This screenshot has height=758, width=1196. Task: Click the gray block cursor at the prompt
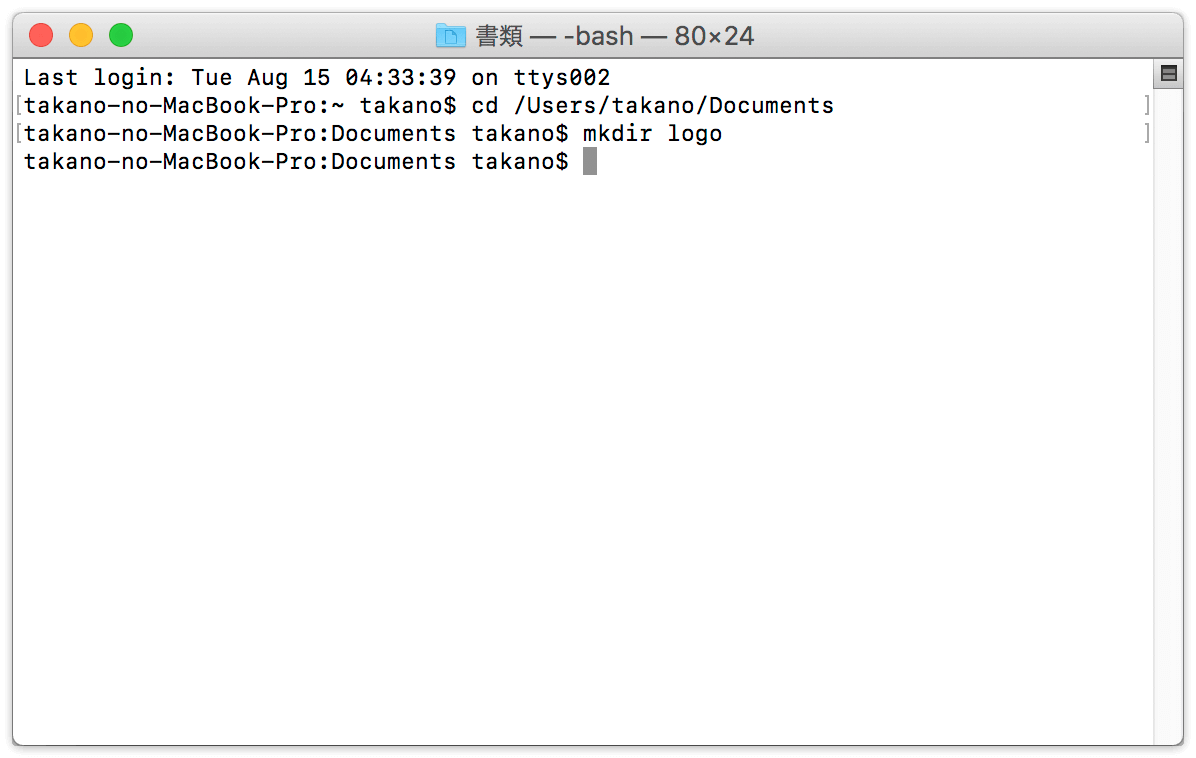point(590,162)
